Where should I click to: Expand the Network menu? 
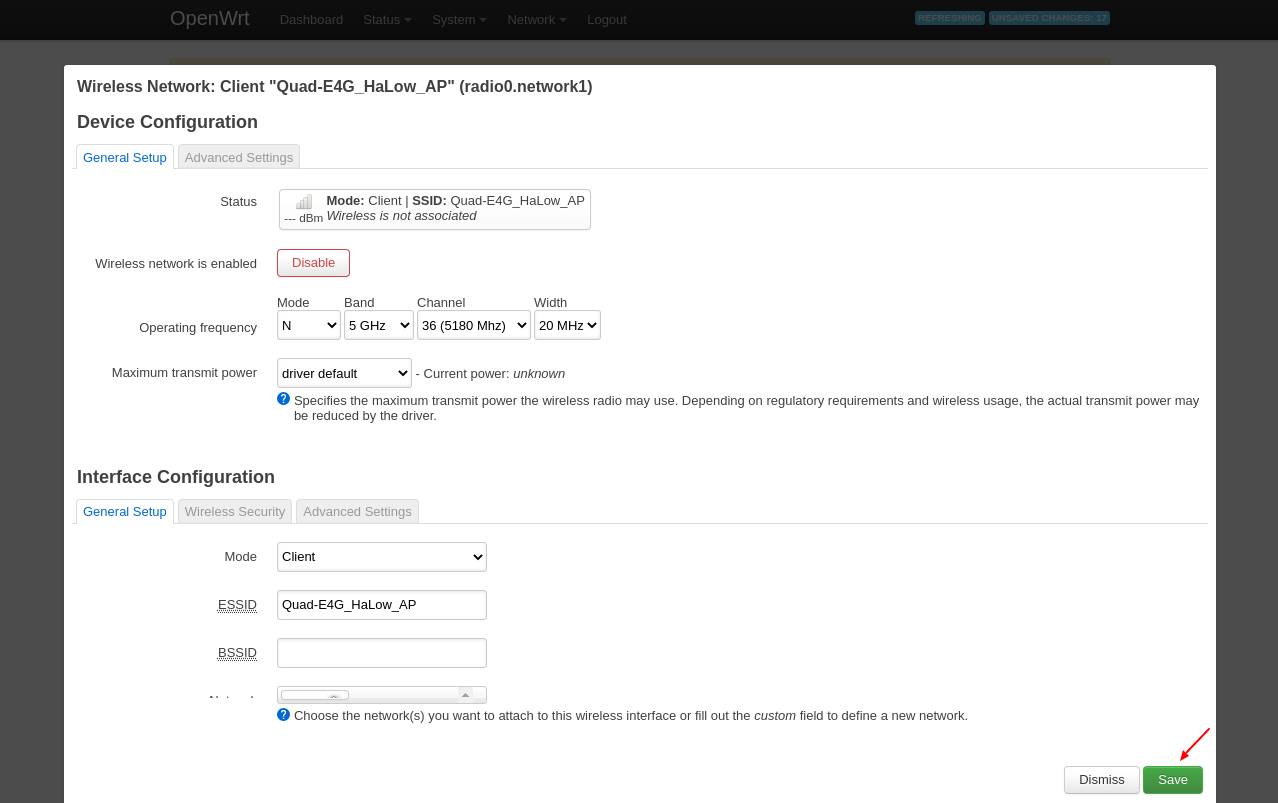(536, 20)
